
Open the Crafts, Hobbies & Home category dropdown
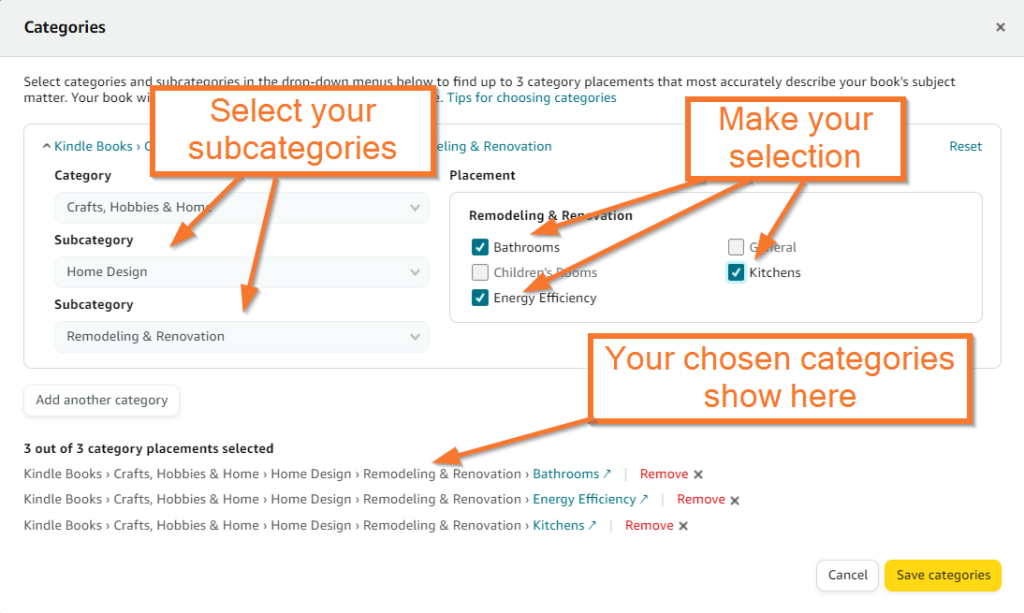[x=242, y=208]
